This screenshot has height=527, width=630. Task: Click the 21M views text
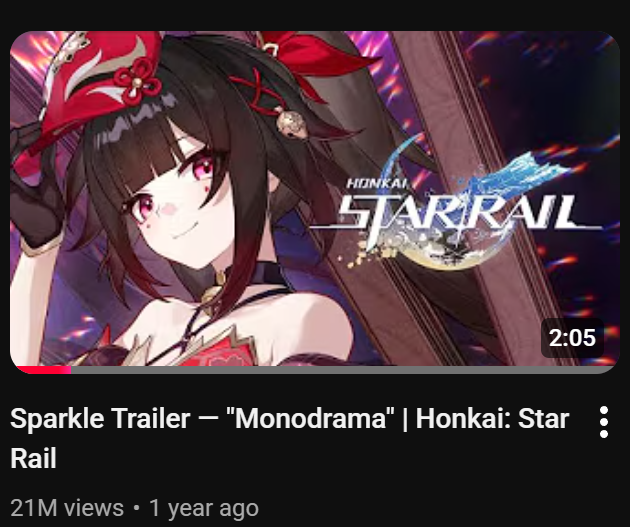(67, 508)
